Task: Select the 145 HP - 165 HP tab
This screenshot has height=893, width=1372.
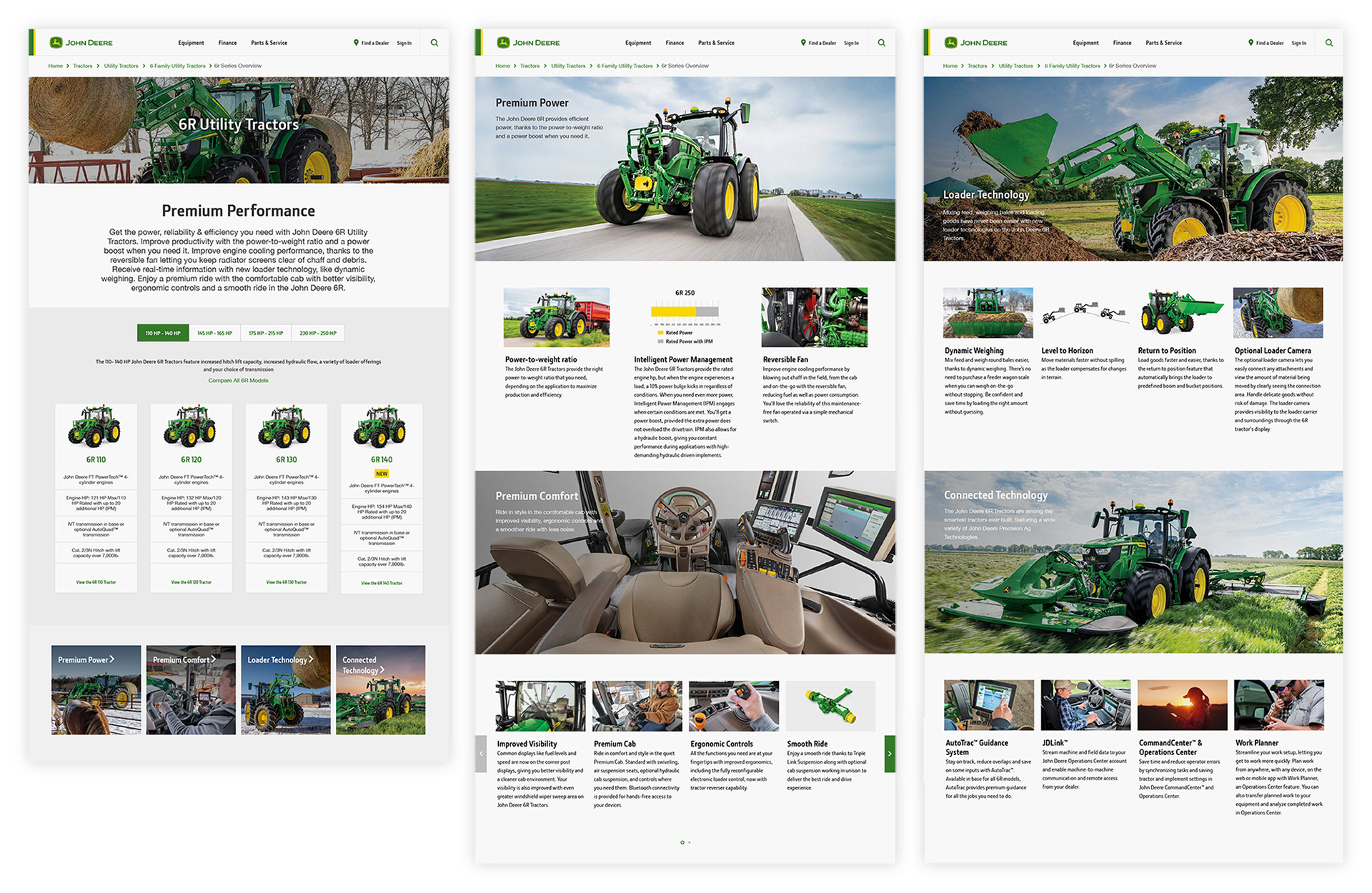Action: click(214, 333)
